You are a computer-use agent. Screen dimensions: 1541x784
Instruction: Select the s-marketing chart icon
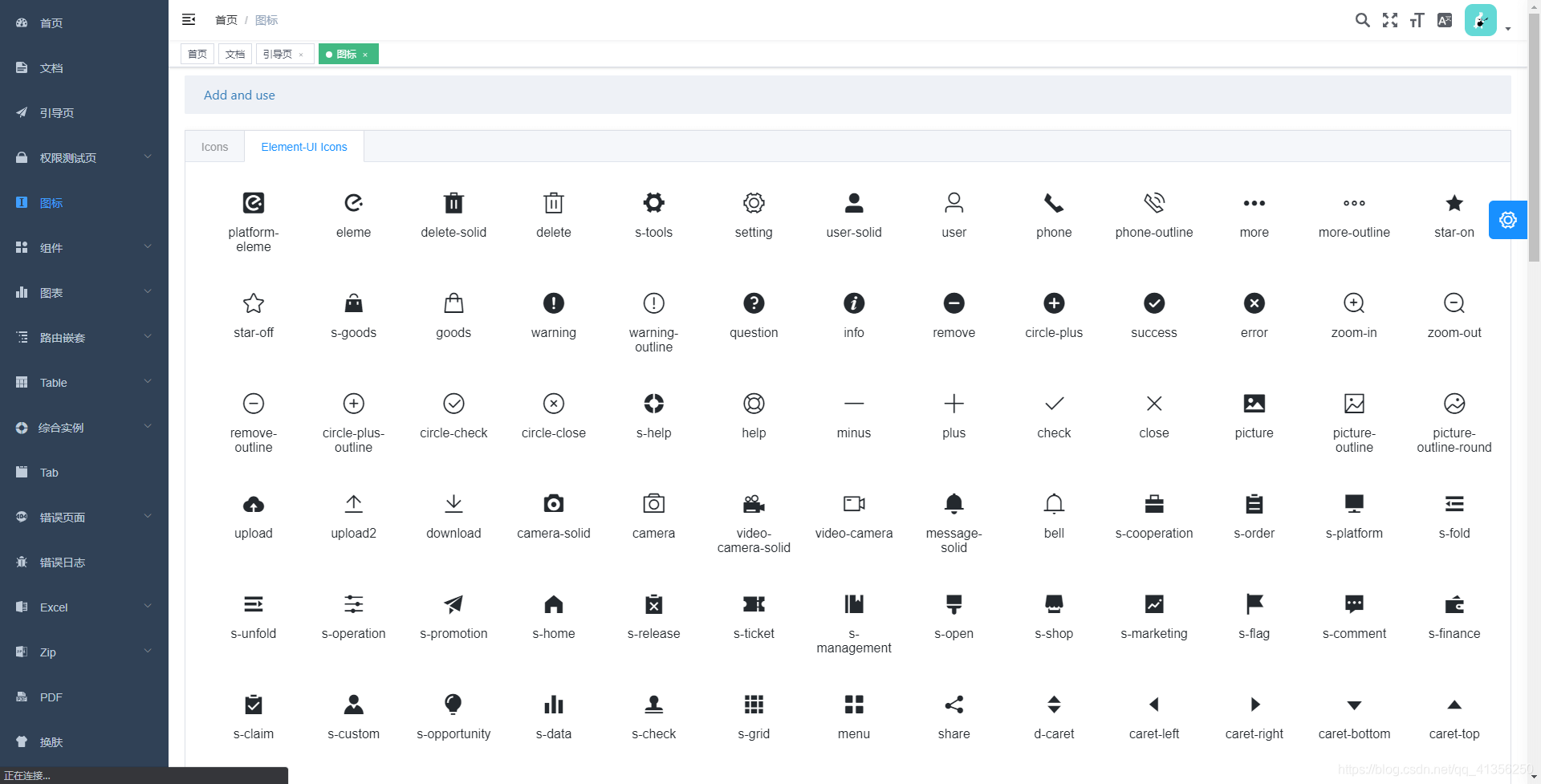point(1154,604)
